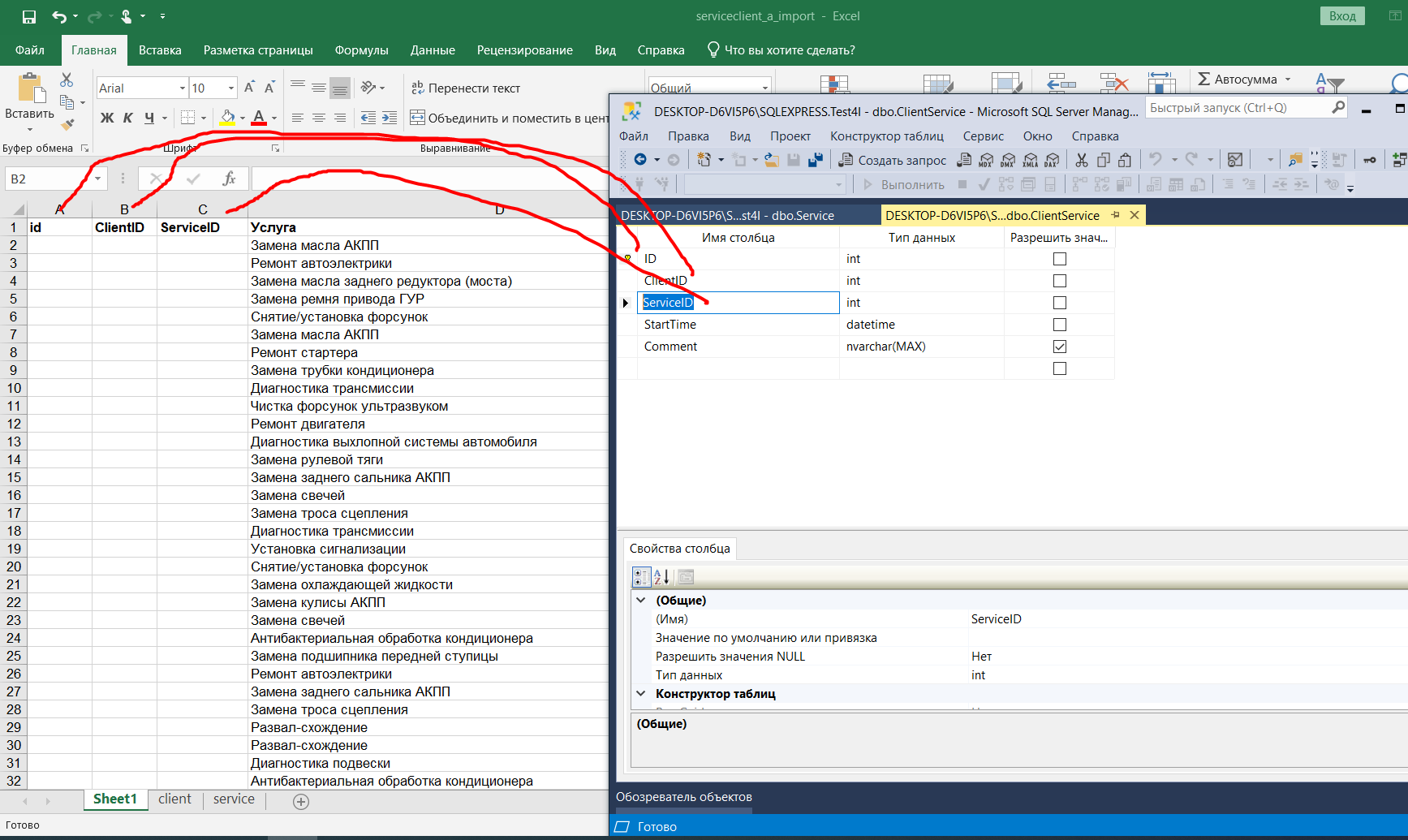Viewport: 1408px width, 840px height.
Task: Toggle Underline (Ч) formatting
Action: (x=149, y=118)
